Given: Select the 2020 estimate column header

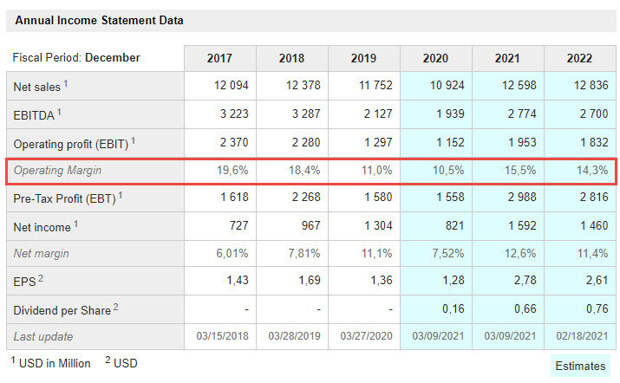Looking at the screenshot, I should click(436, 58).
